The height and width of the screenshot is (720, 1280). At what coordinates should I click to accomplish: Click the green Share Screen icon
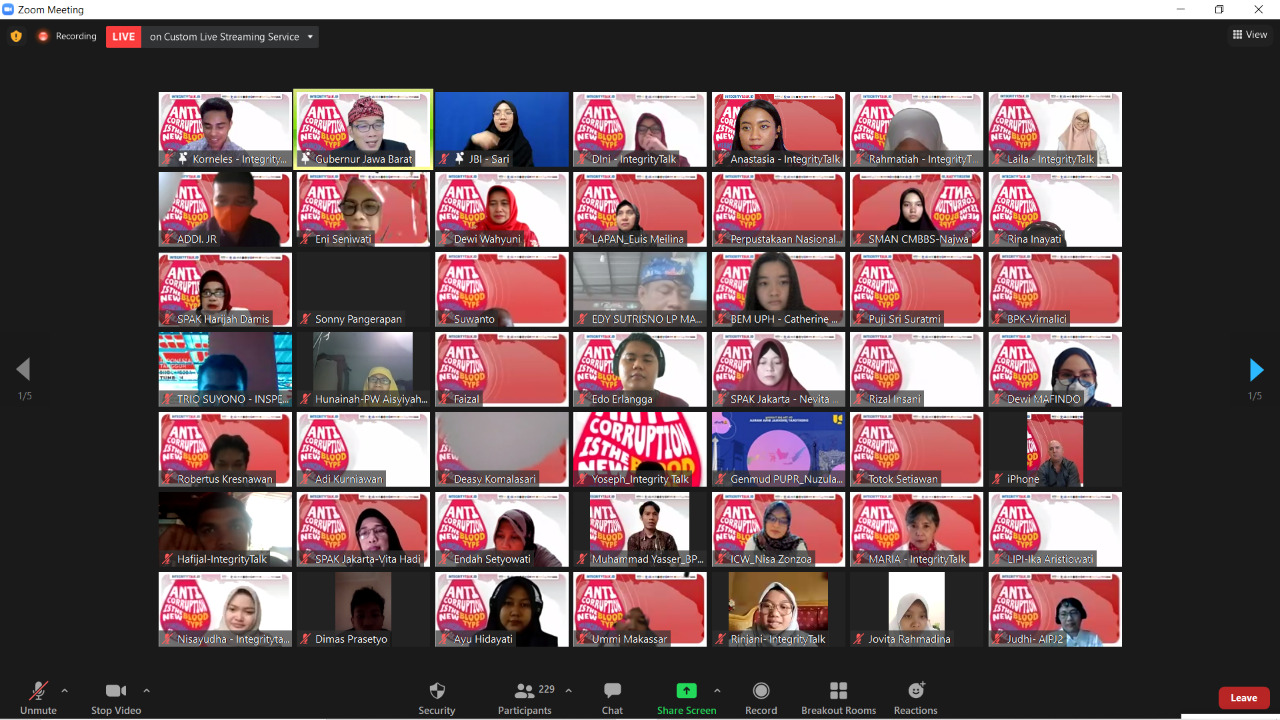(686, 691)
